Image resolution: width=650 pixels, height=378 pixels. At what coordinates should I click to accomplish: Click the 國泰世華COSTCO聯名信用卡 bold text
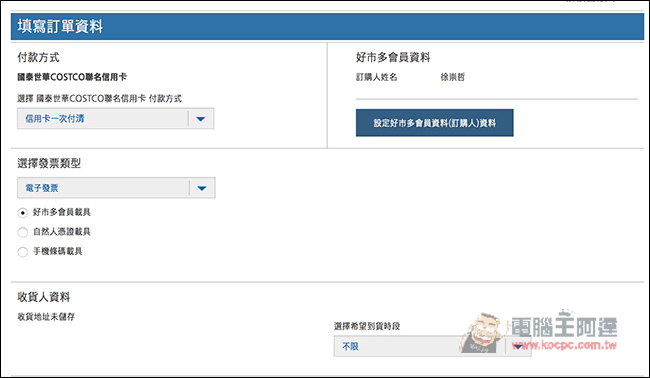[72, 77]
